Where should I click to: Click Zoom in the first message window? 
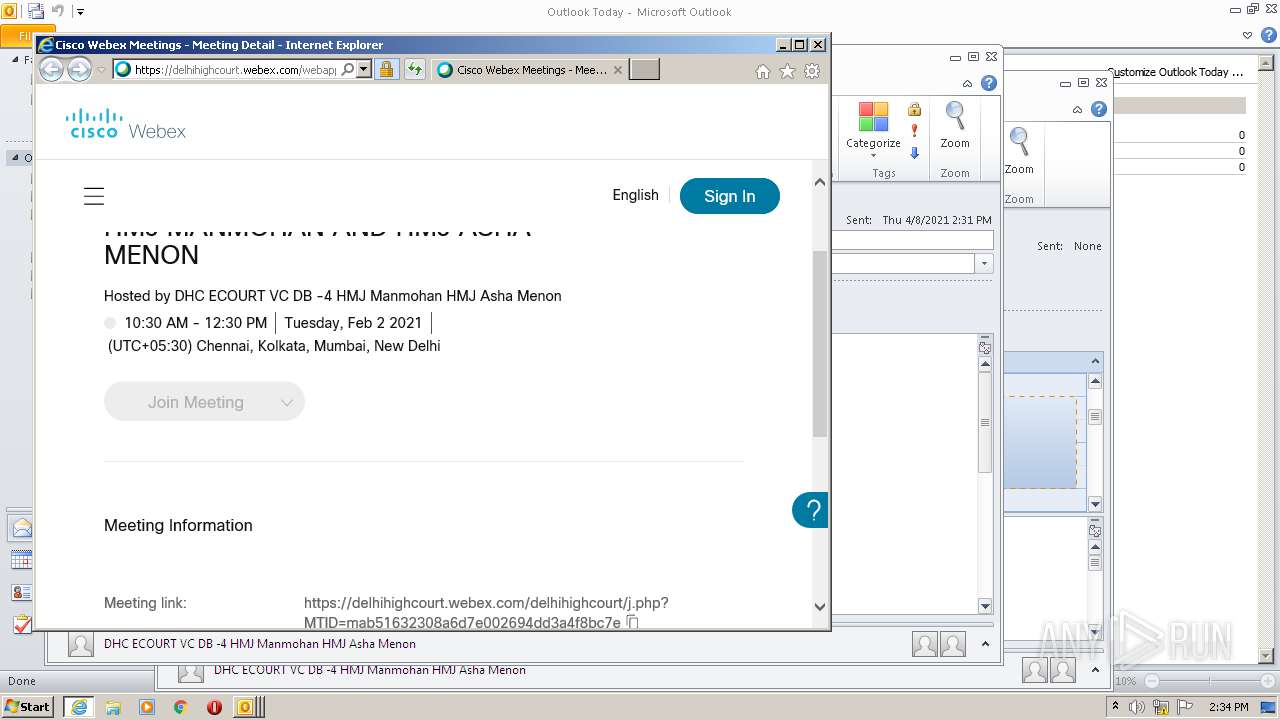(x=955, y=126)
